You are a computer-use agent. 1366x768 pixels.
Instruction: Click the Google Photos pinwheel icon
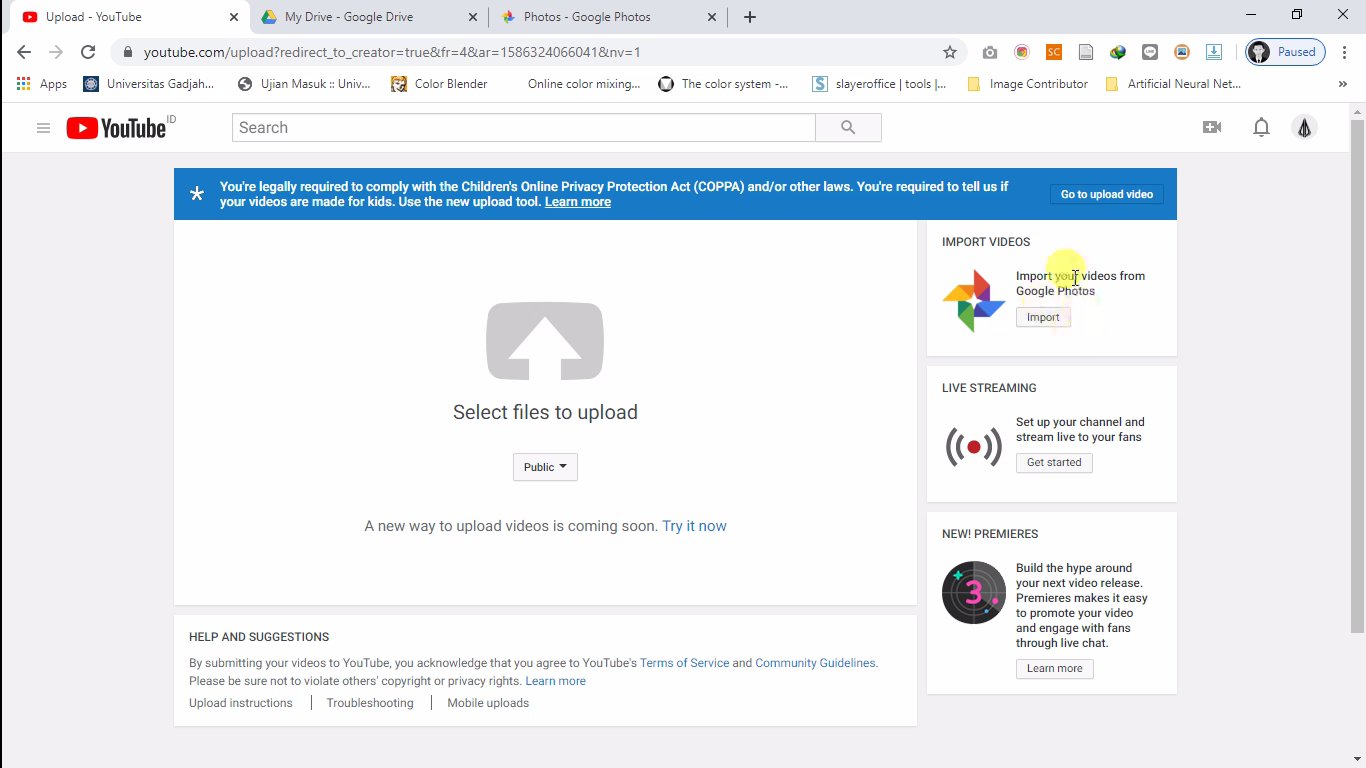point(973,300)
